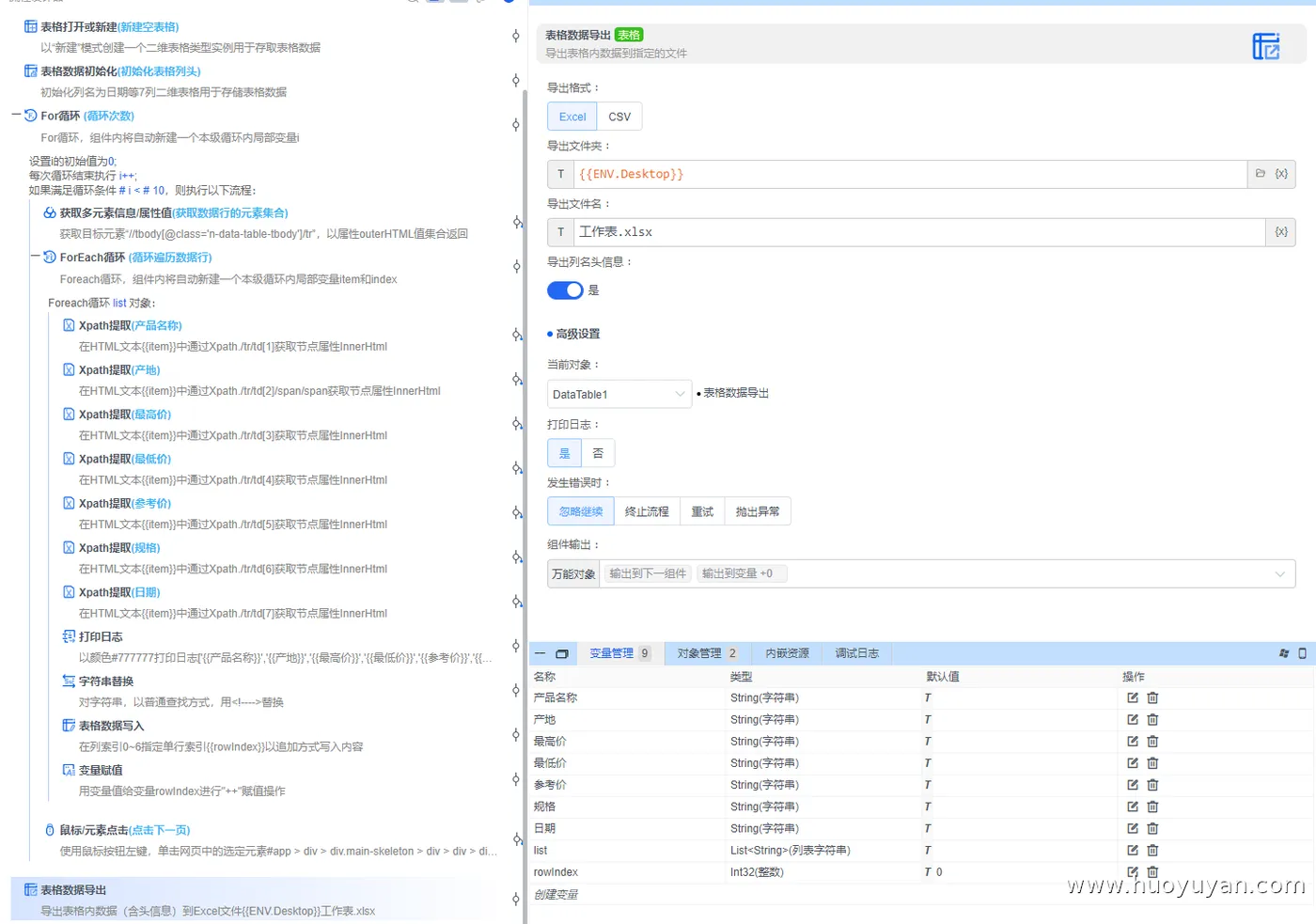Click the Xpath提取(日期) step icon
The image size is (1316, 924).
click(69, 592)
